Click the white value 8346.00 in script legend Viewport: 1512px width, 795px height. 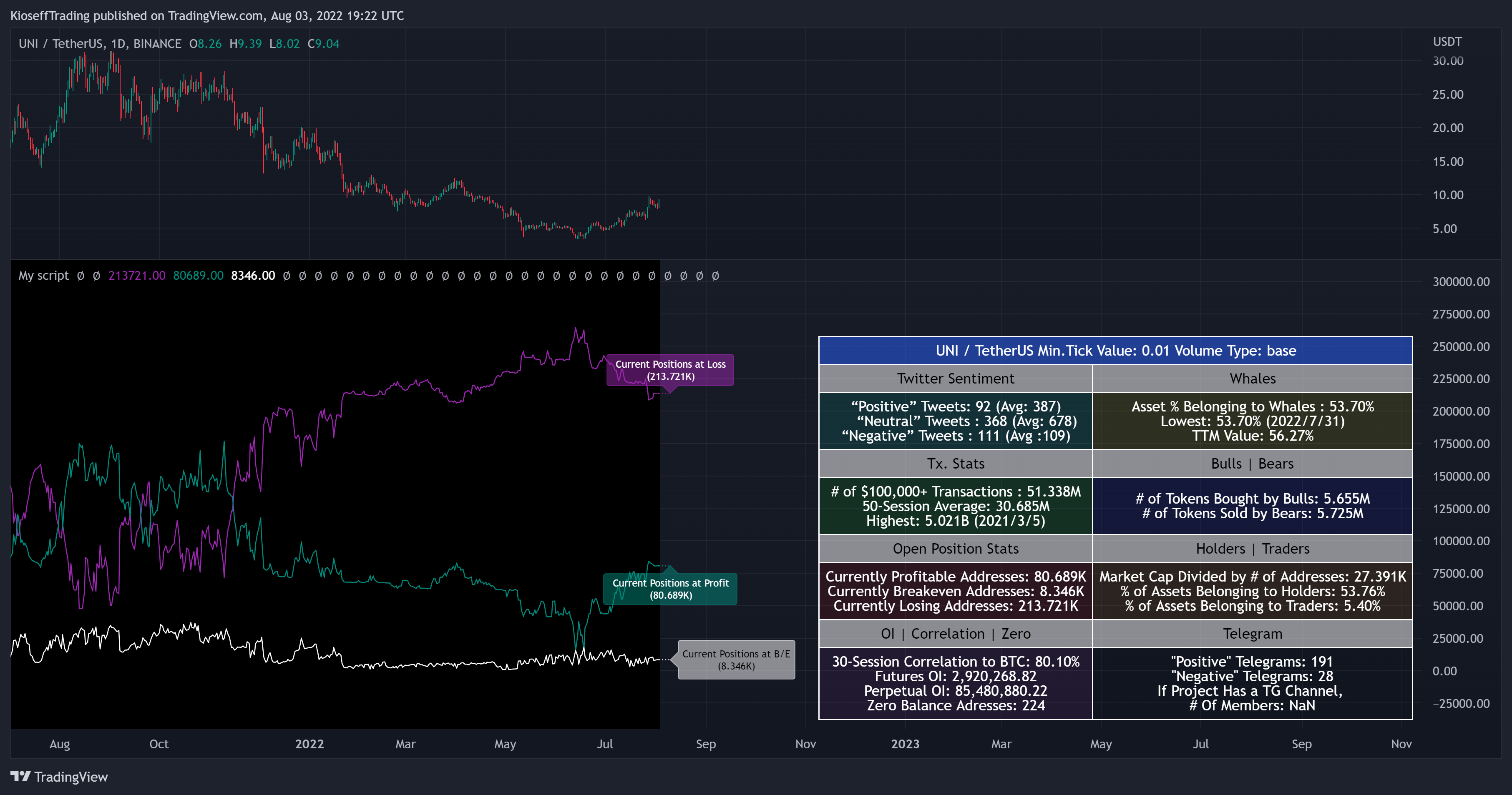253,275
